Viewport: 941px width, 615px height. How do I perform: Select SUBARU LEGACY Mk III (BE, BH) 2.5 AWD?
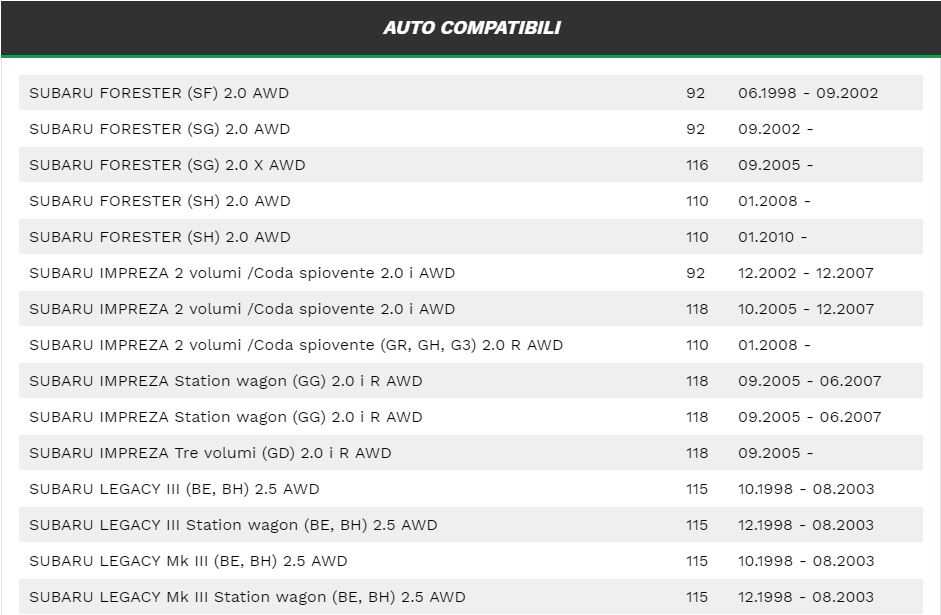470,561
